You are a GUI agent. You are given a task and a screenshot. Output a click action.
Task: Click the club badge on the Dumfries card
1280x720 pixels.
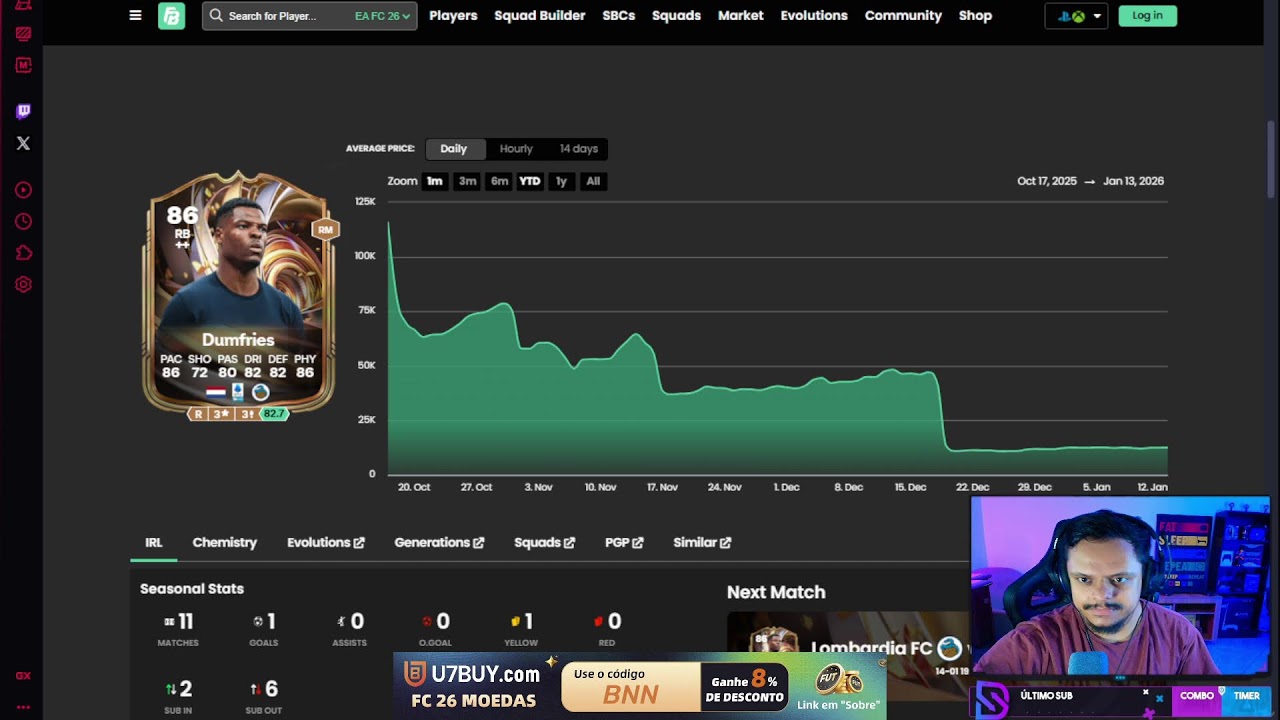tap(261, 392)
